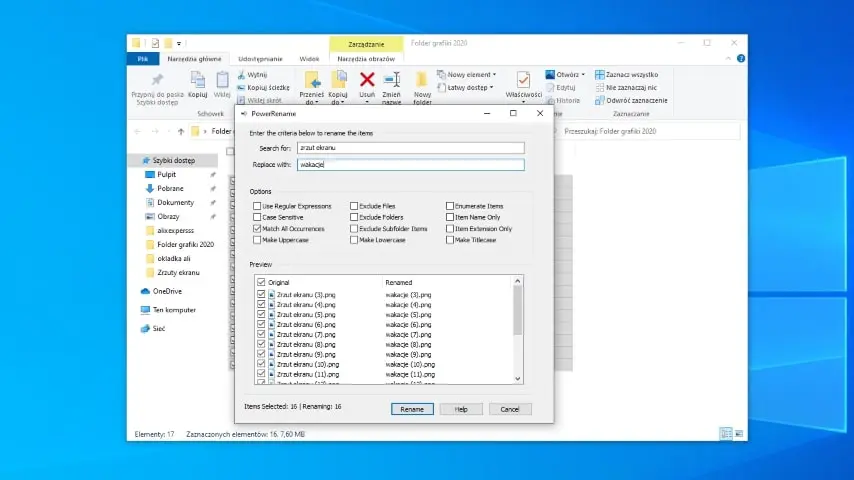
Task: Enable Use Regular Expressions checkbox
Action: [258, 206]
